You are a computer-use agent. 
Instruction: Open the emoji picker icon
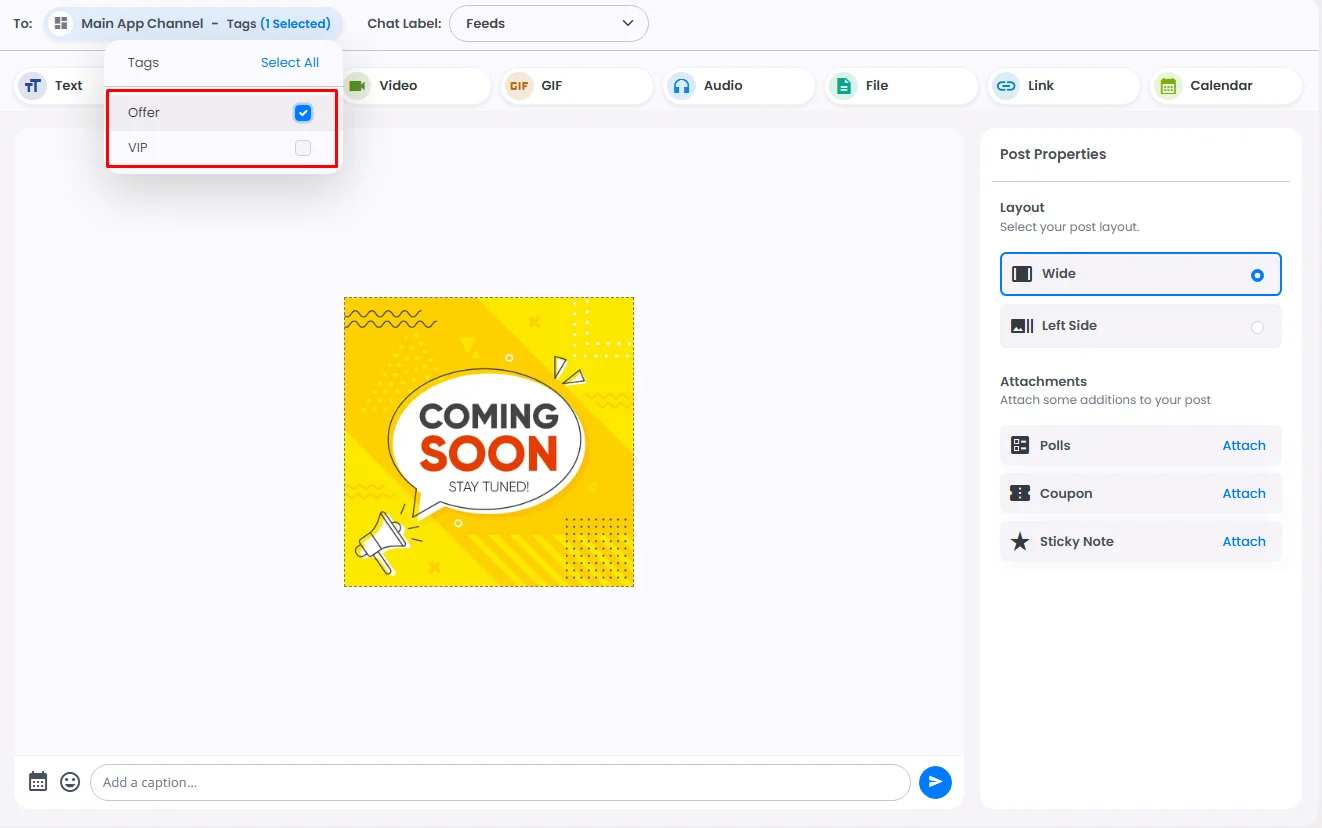point(70,782)
